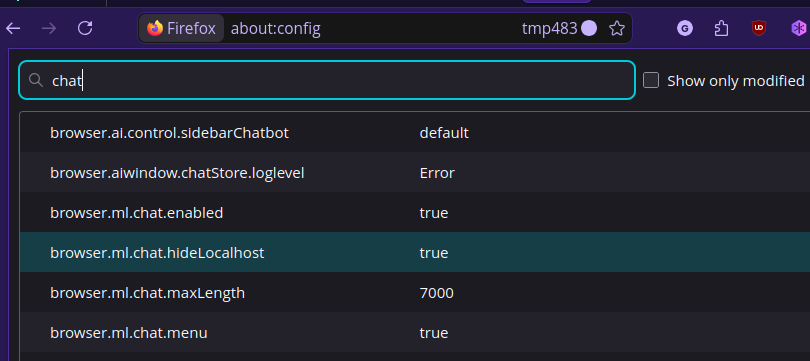Select the browser.aiwindow.chatStore.loglevel preference
810x361 pixels.
[177, 173]
